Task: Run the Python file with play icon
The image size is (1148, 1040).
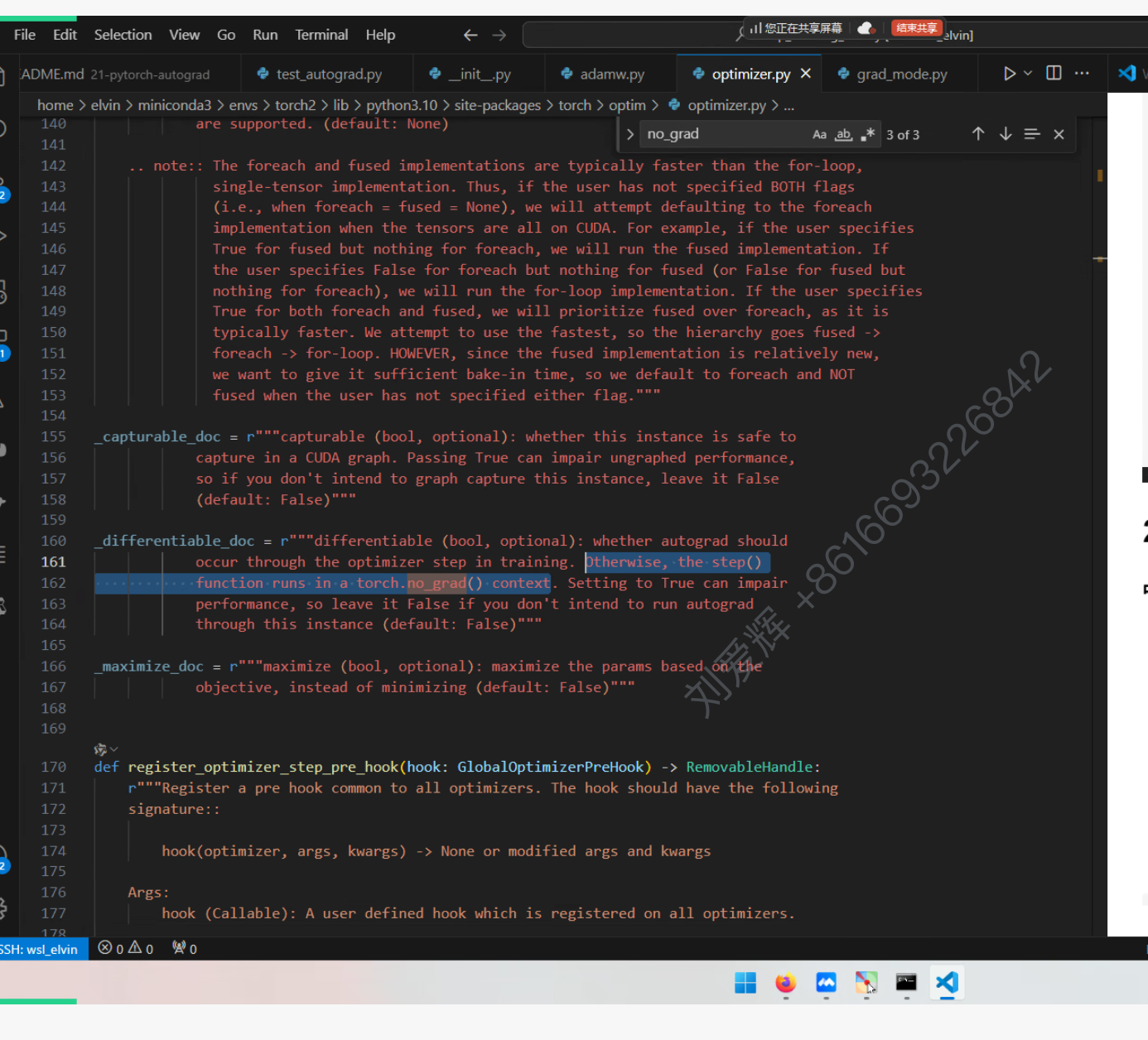Action: point(1009,74)
